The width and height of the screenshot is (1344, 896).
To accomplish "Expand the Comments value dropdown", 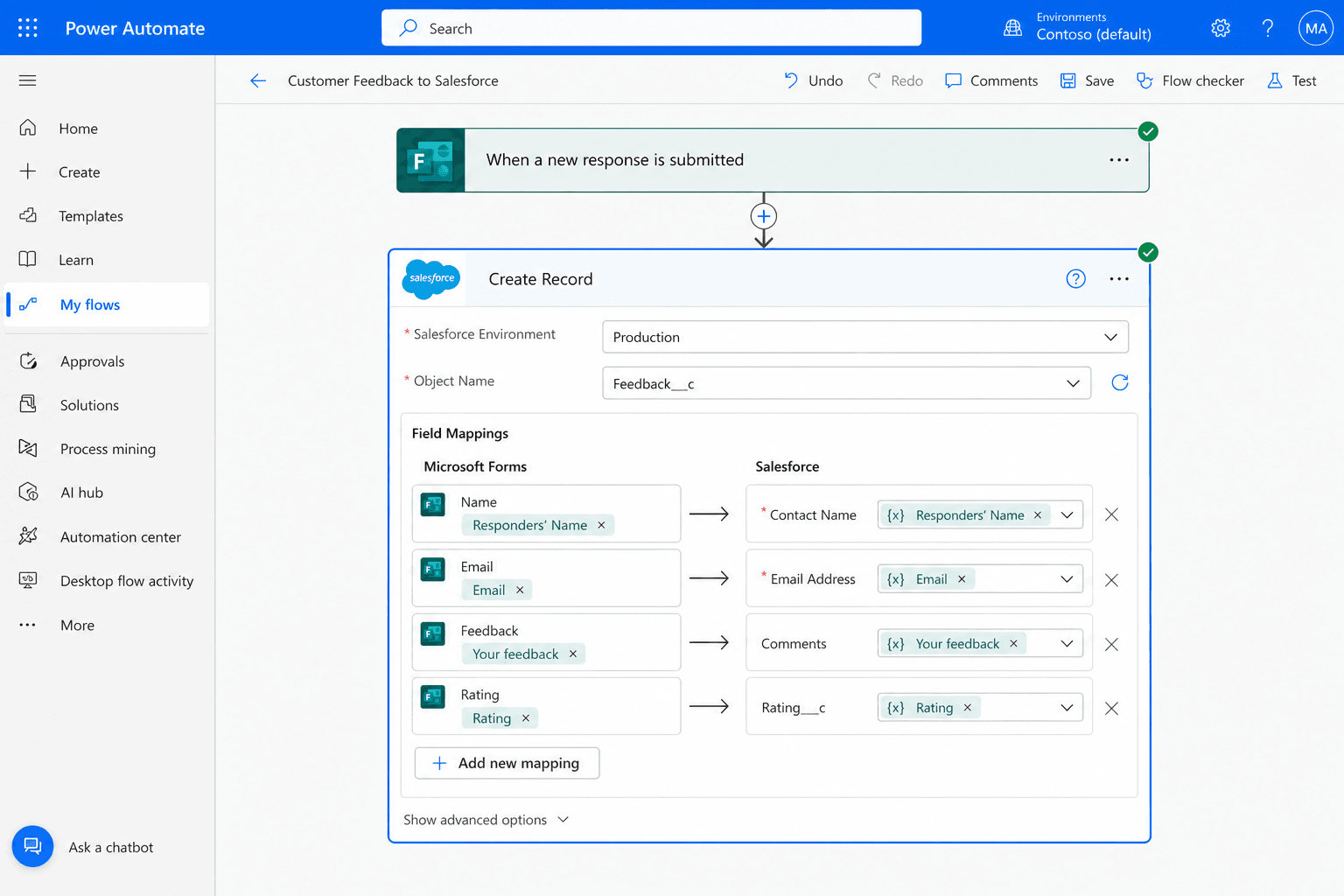I will point(1067,644).
